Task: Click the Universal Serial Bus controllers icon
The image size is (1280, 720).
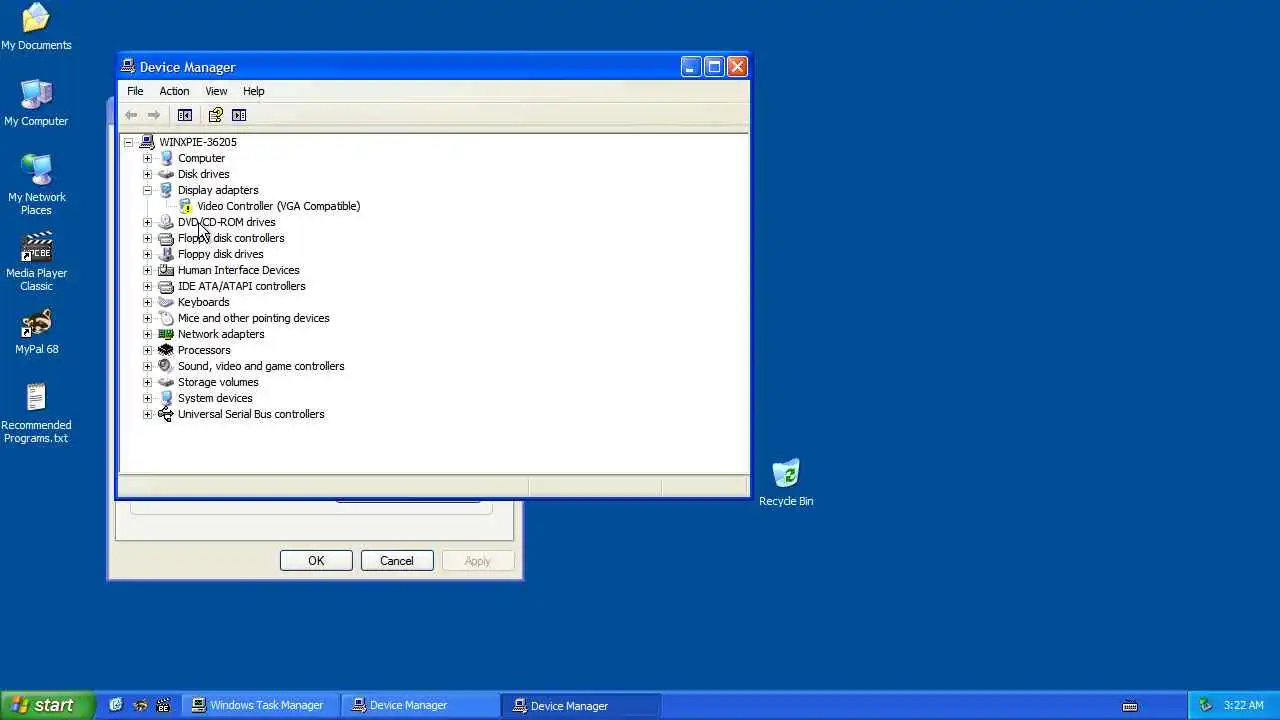Action: click(166, 414)
